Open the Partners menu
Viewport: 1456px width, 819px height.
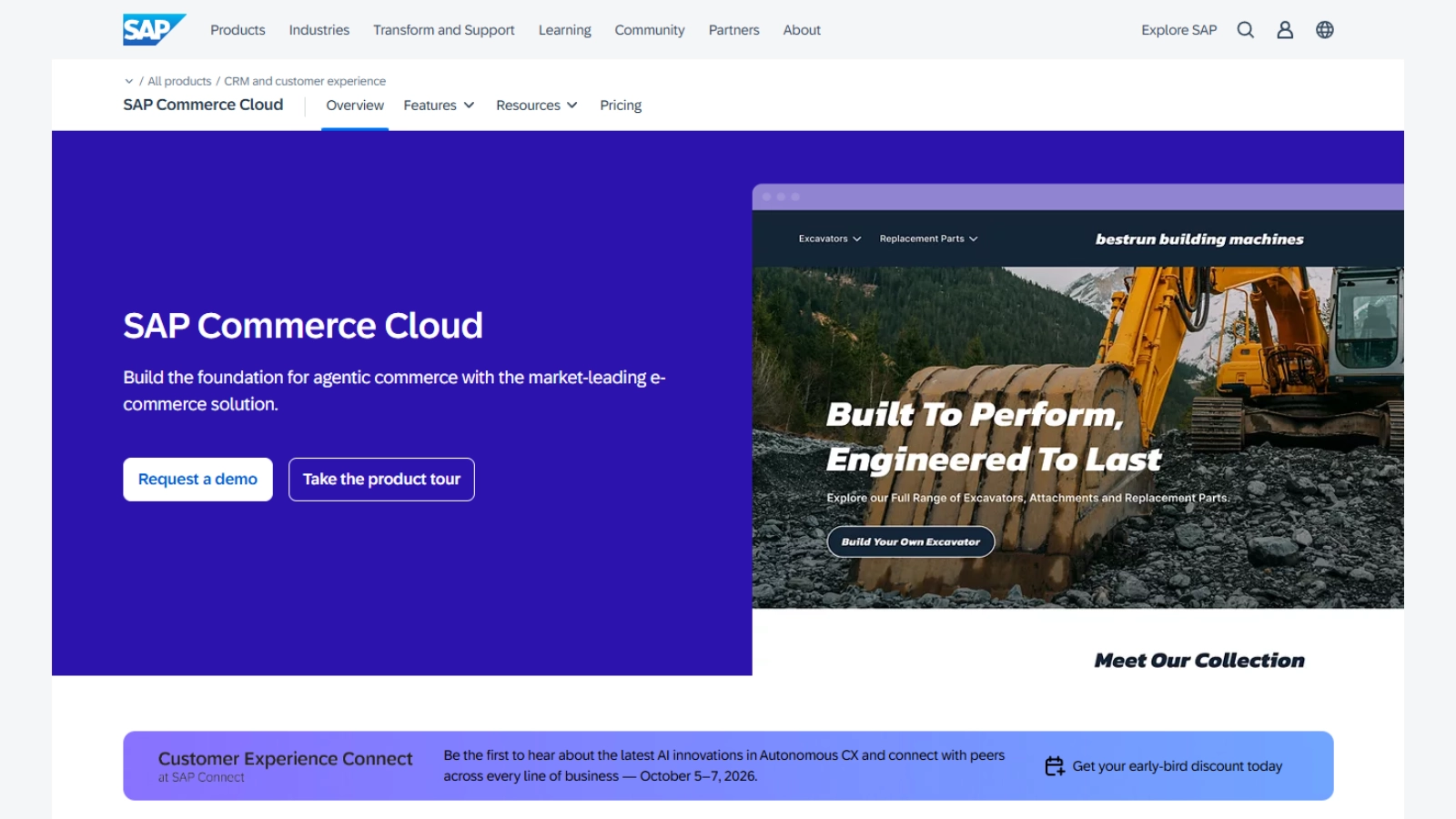(734, 30)
